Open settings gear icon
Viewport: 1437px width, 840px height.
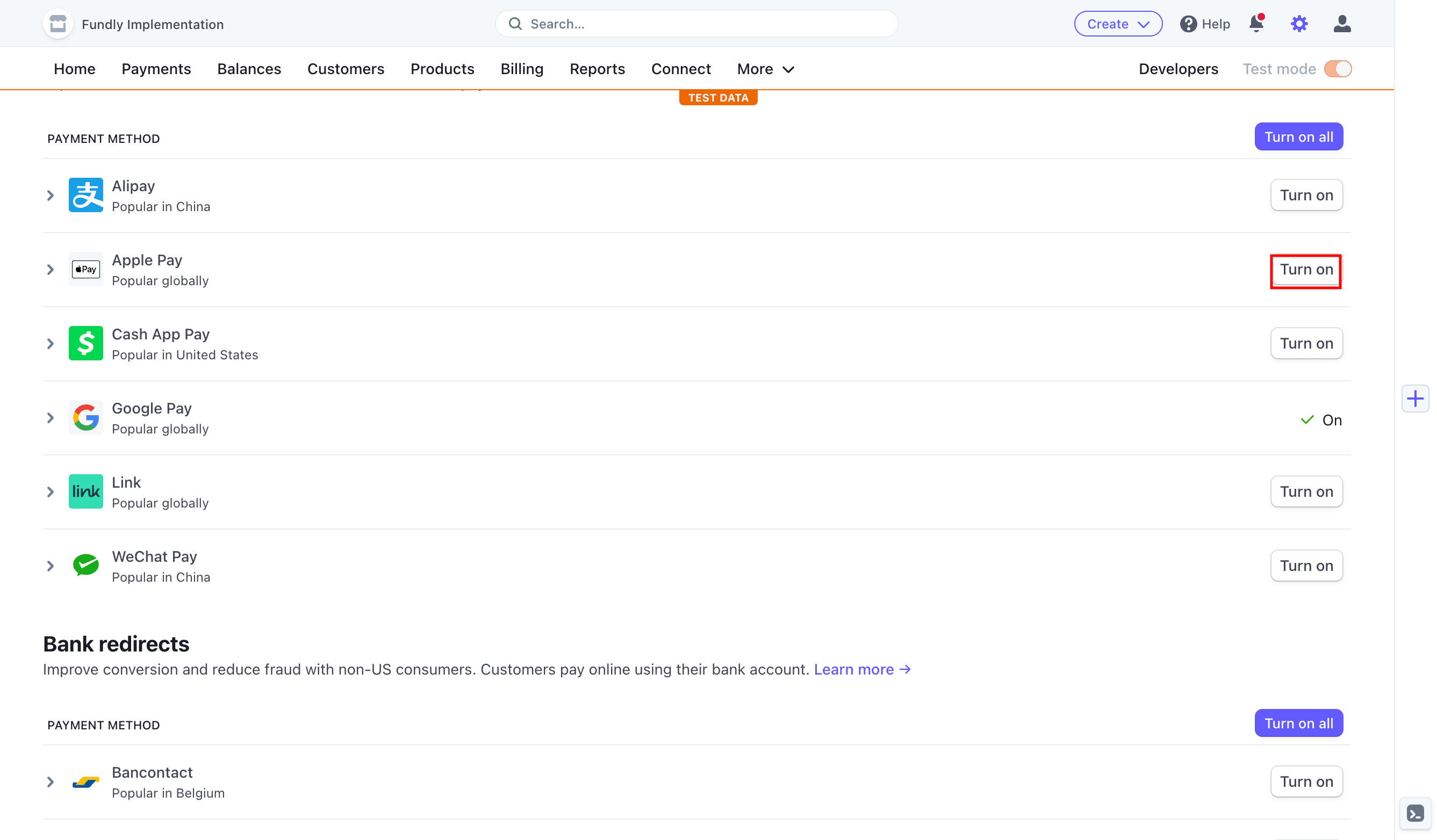1299,24
